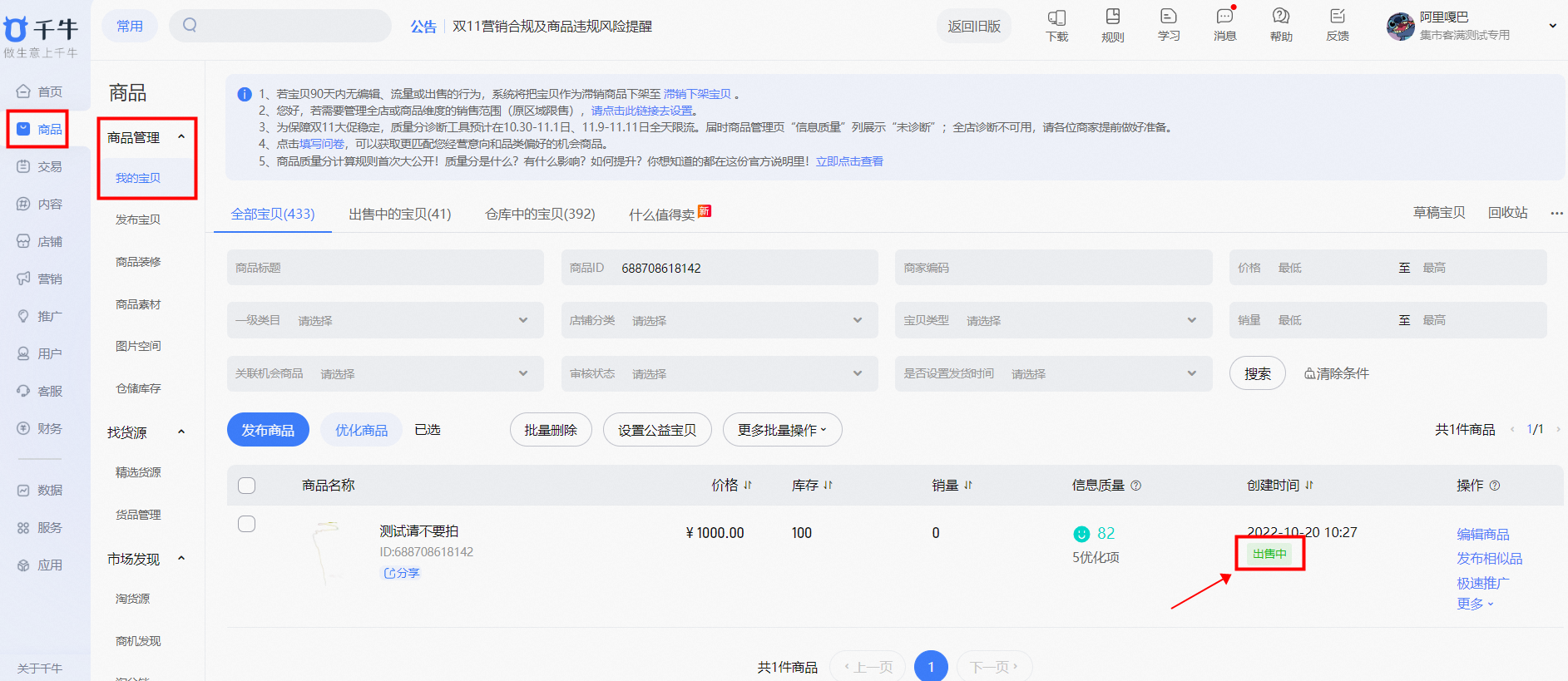Expand the account menu chevron

point(1552,26)
